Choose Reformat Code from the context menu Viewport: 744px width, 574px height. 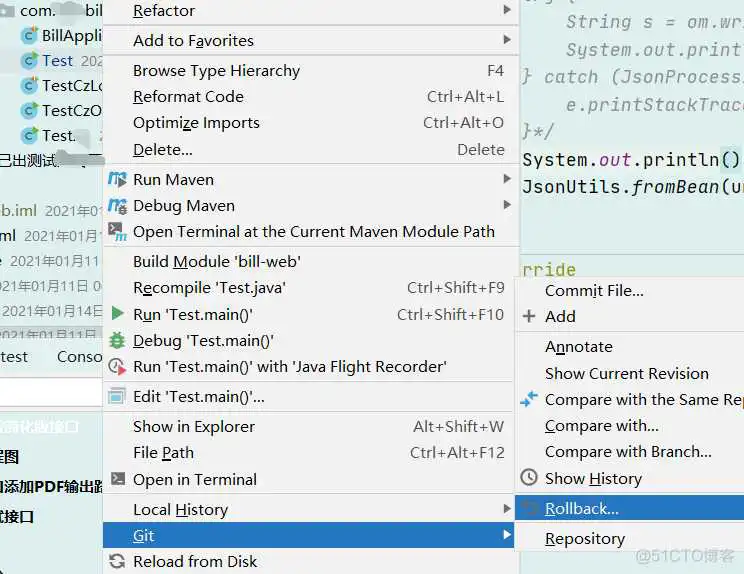click(x=188, y=97)
